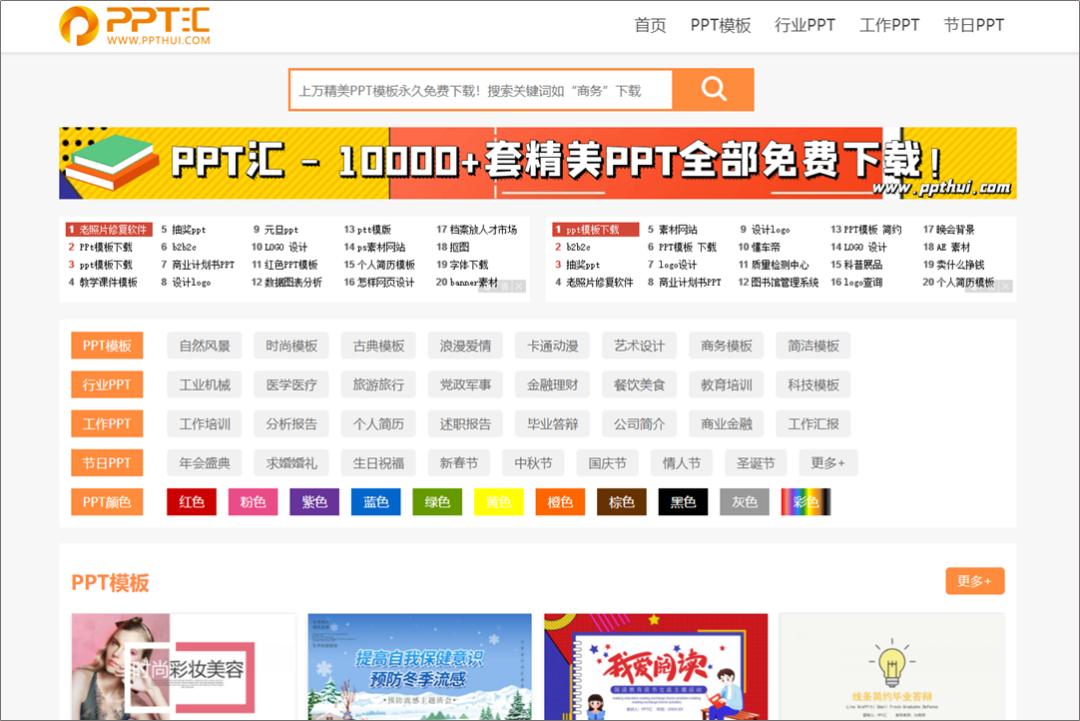
Task: Select the rainbow 彩色 color swatch
Action: pos(806,502)
